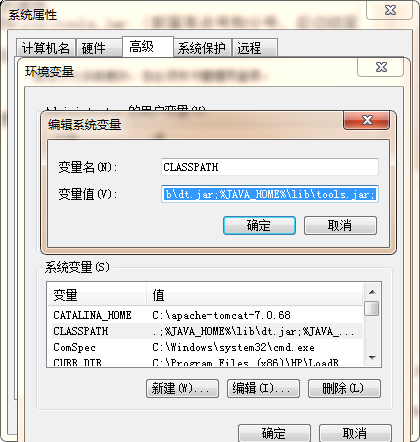
Task: Close the 系统属性 window
Action: (x=390, y=10)
